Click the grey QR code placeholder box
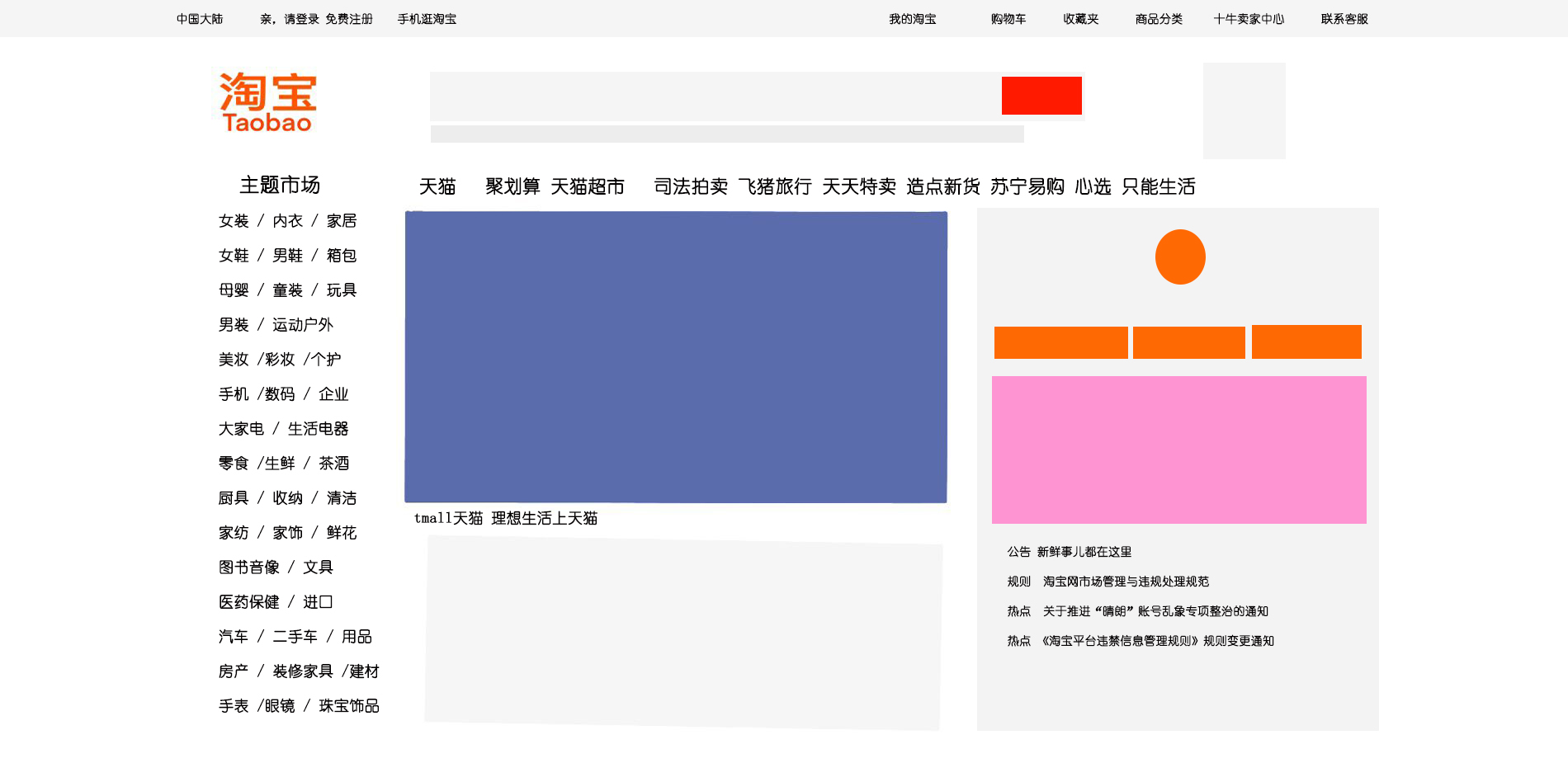1568x777 pixels. (1244, 111)
